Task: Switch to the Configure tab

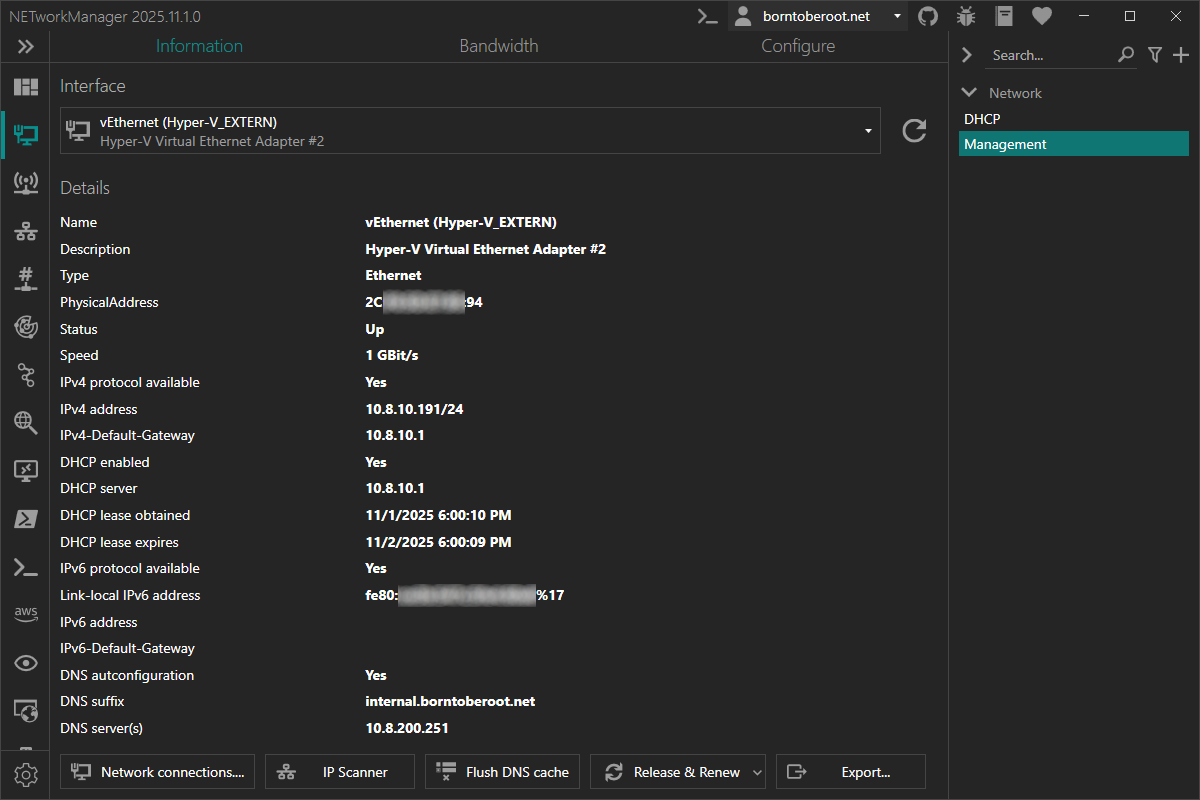Action: (797, 45)
